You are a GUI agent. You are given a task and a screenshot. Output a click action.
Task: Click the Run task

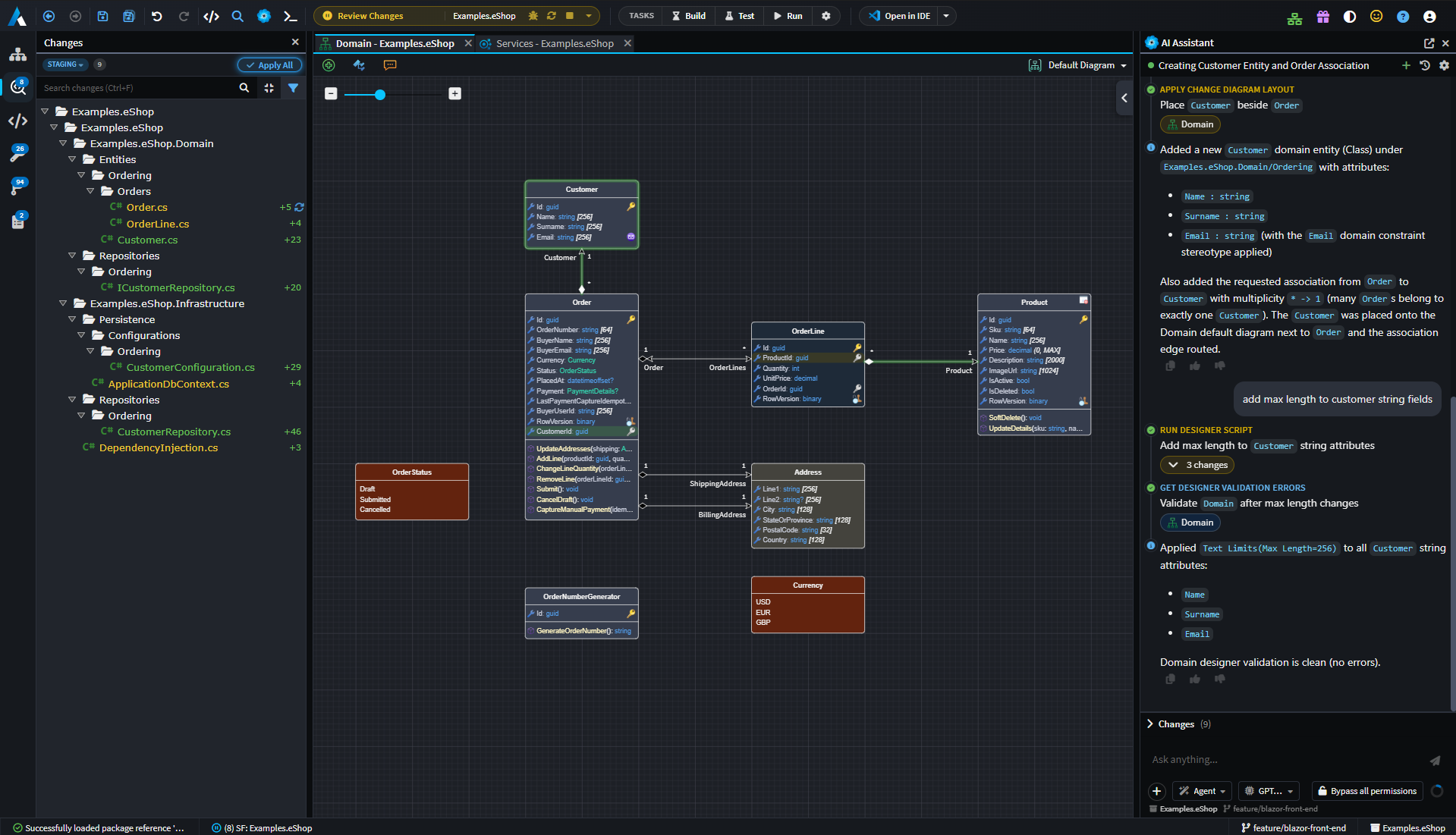tap(788, 16)
